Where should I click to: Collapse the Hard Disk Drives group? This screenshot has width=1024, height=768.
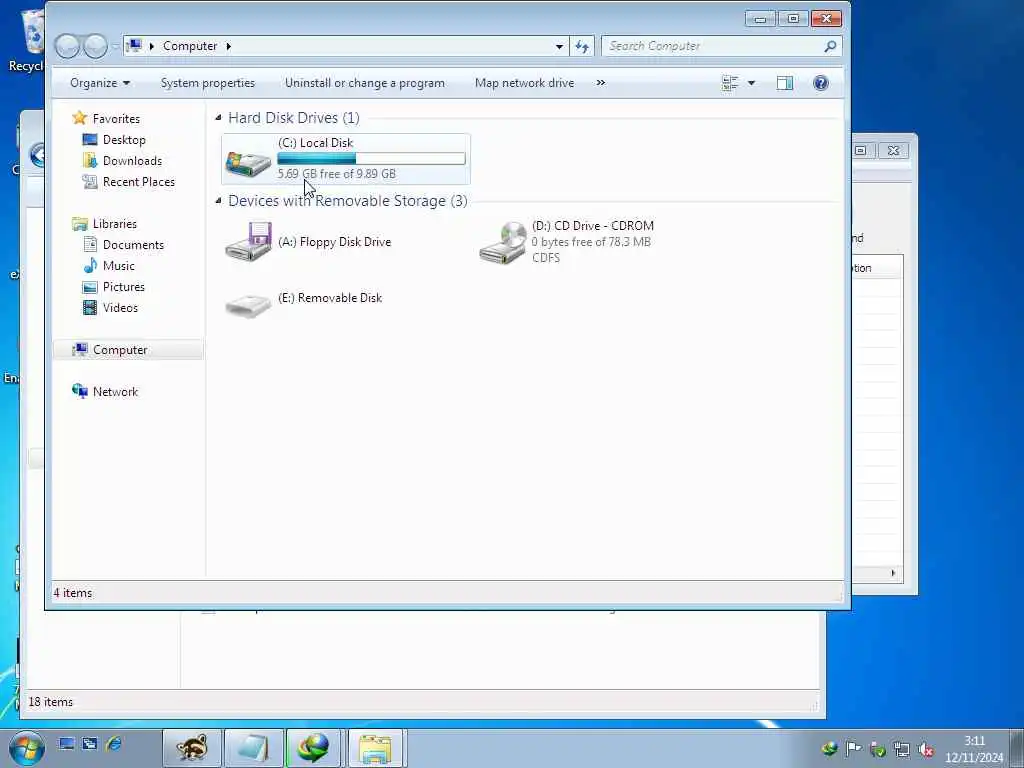point(218,118)
